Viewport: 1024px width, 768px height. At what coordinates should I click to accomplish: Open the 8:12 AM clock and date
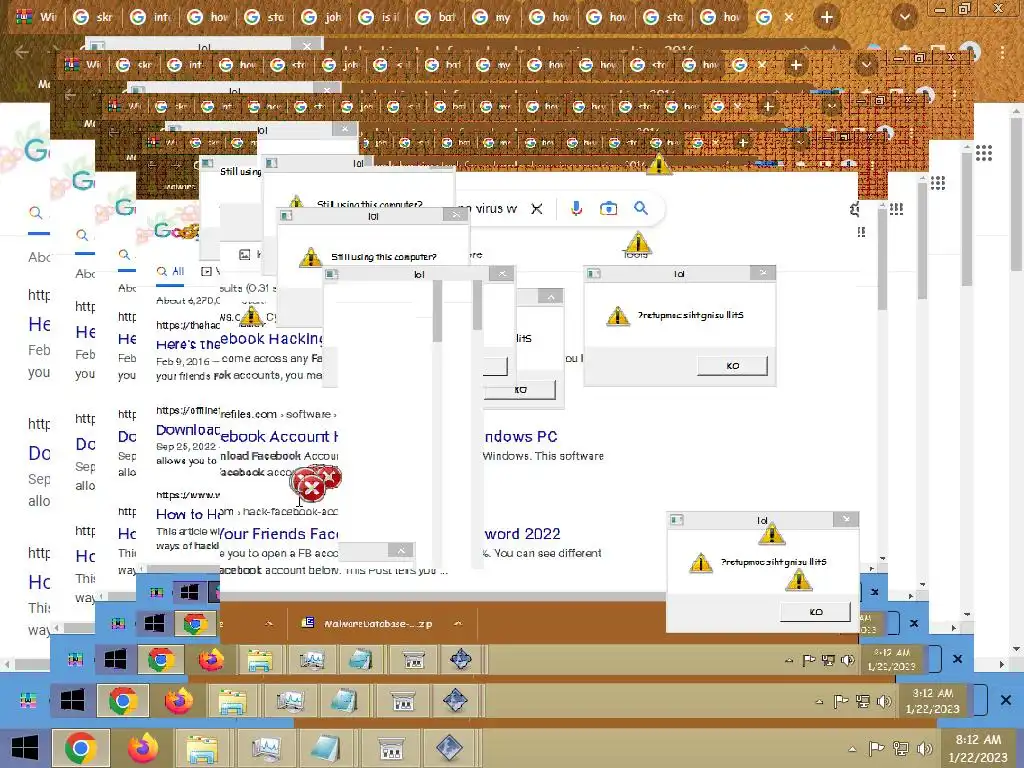(978, 748)
